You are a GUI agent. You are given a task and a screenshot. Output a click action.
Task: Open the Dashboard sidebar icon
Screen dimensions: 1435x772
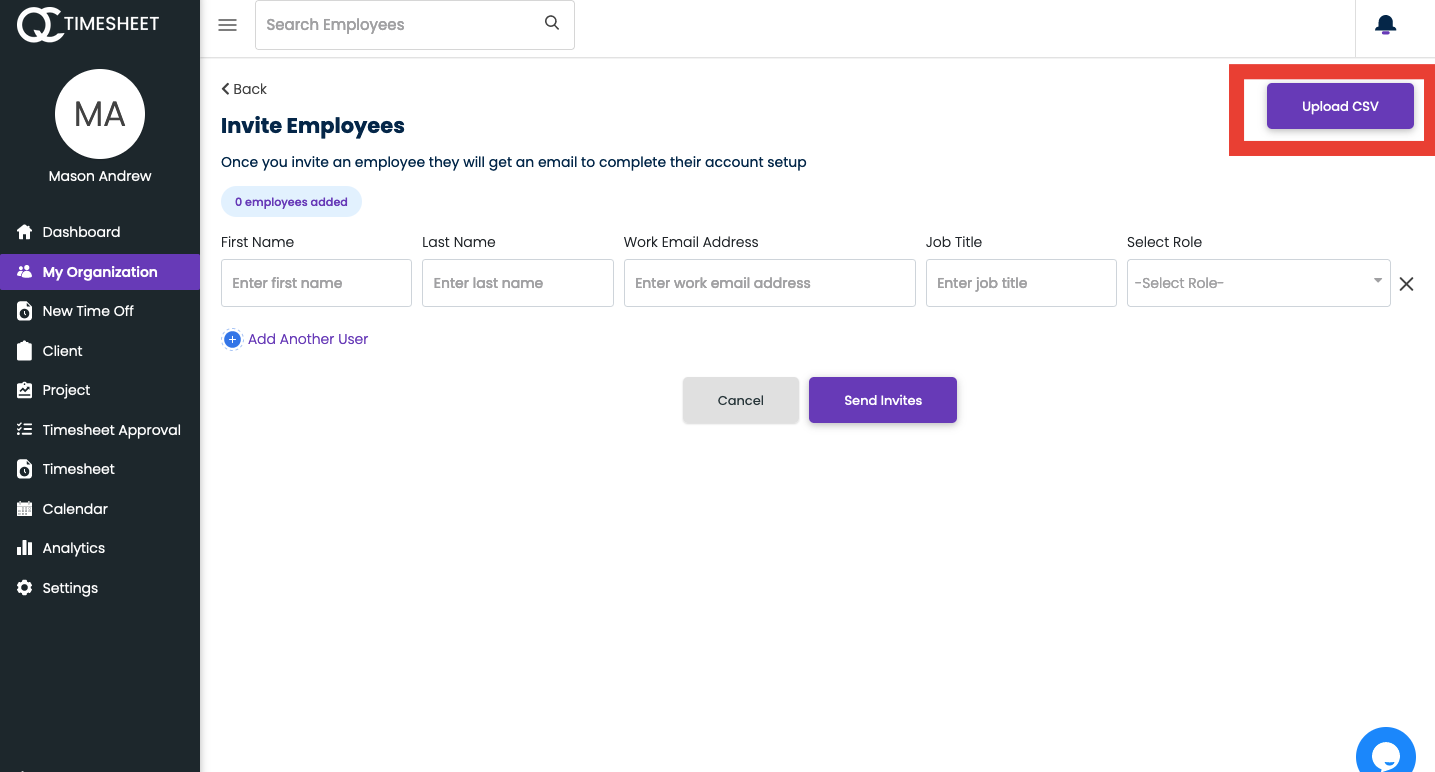point(24,231)
